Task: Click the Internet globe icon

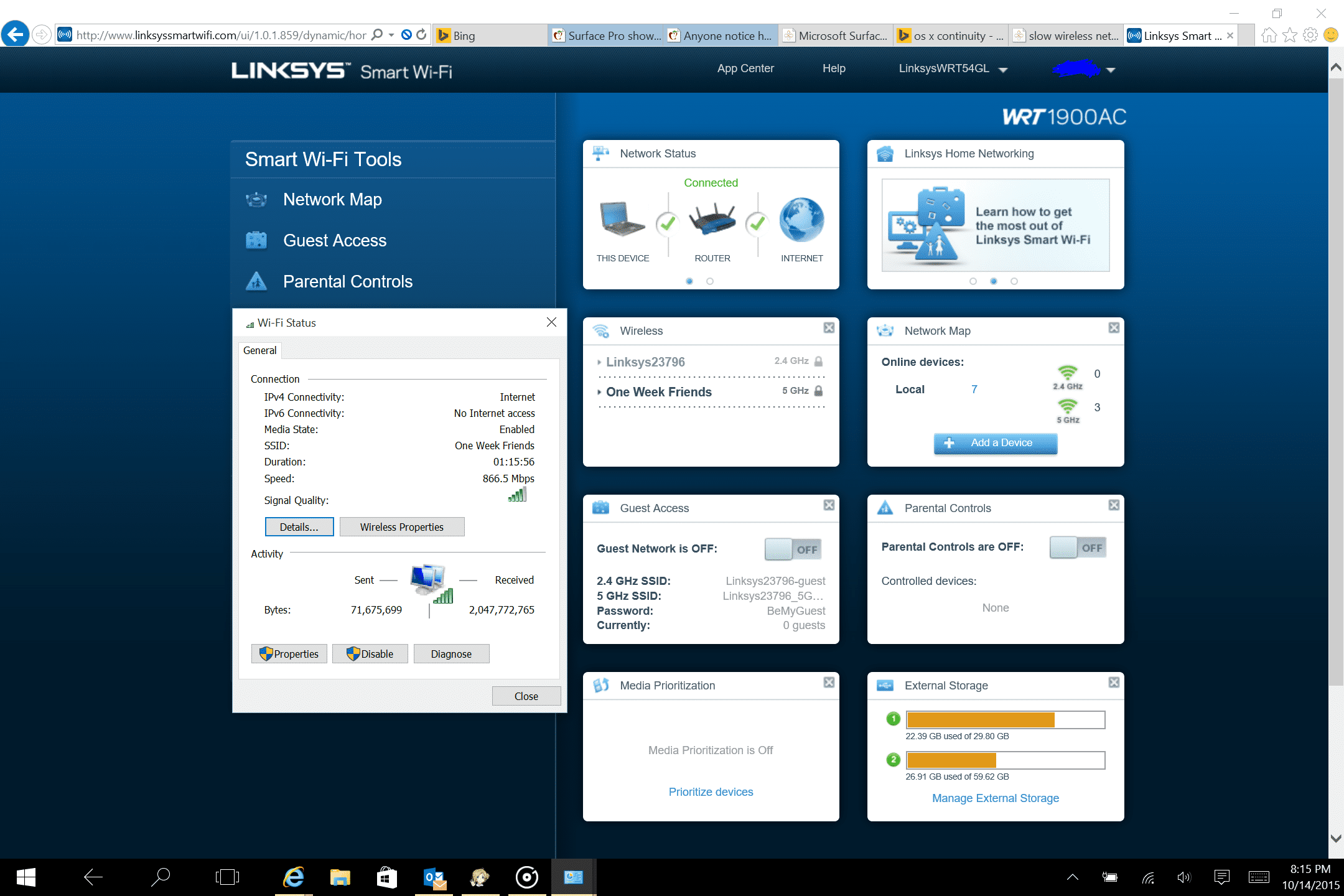Action: tap(801, 220)
